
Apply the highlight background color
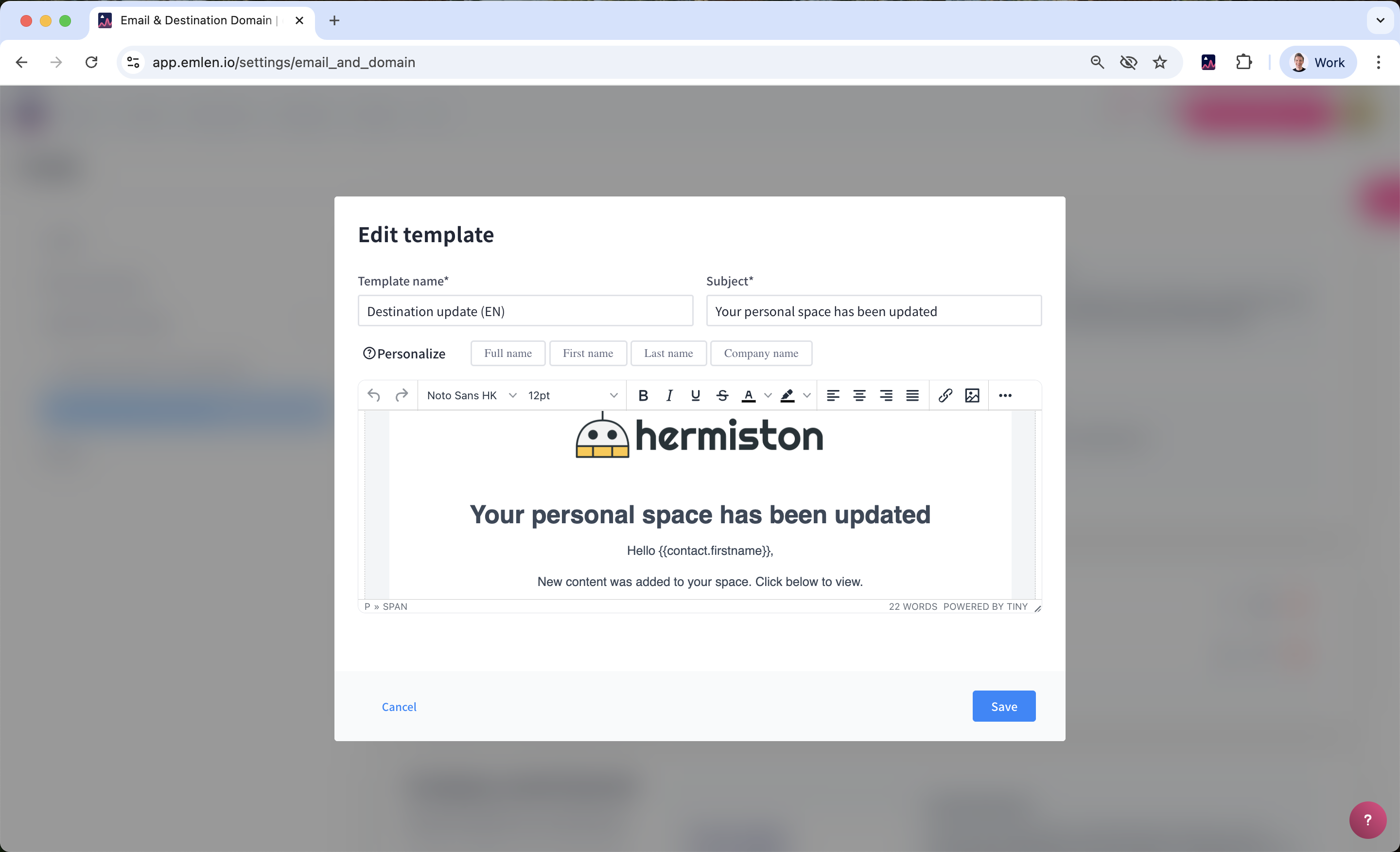[x=787, y=395]
